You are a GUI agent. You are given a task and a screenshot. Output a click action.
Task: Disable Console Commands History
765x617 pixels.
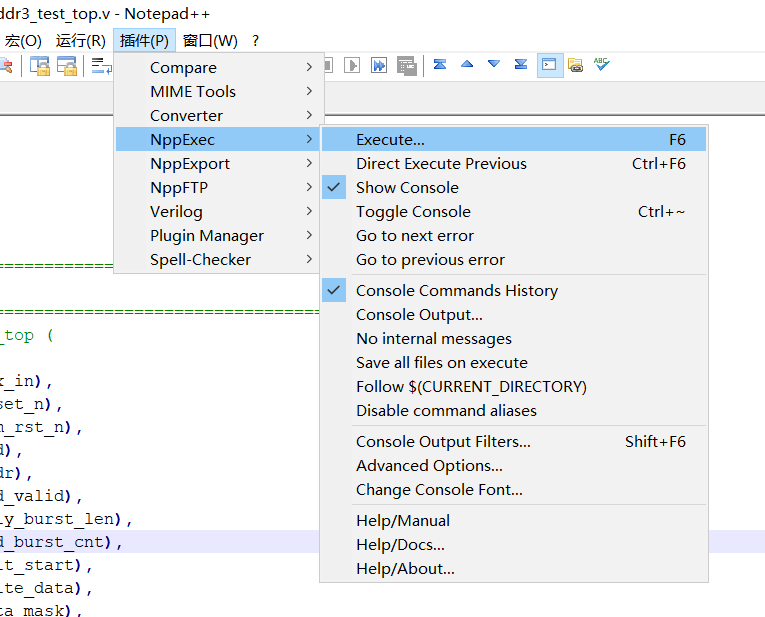456,291
